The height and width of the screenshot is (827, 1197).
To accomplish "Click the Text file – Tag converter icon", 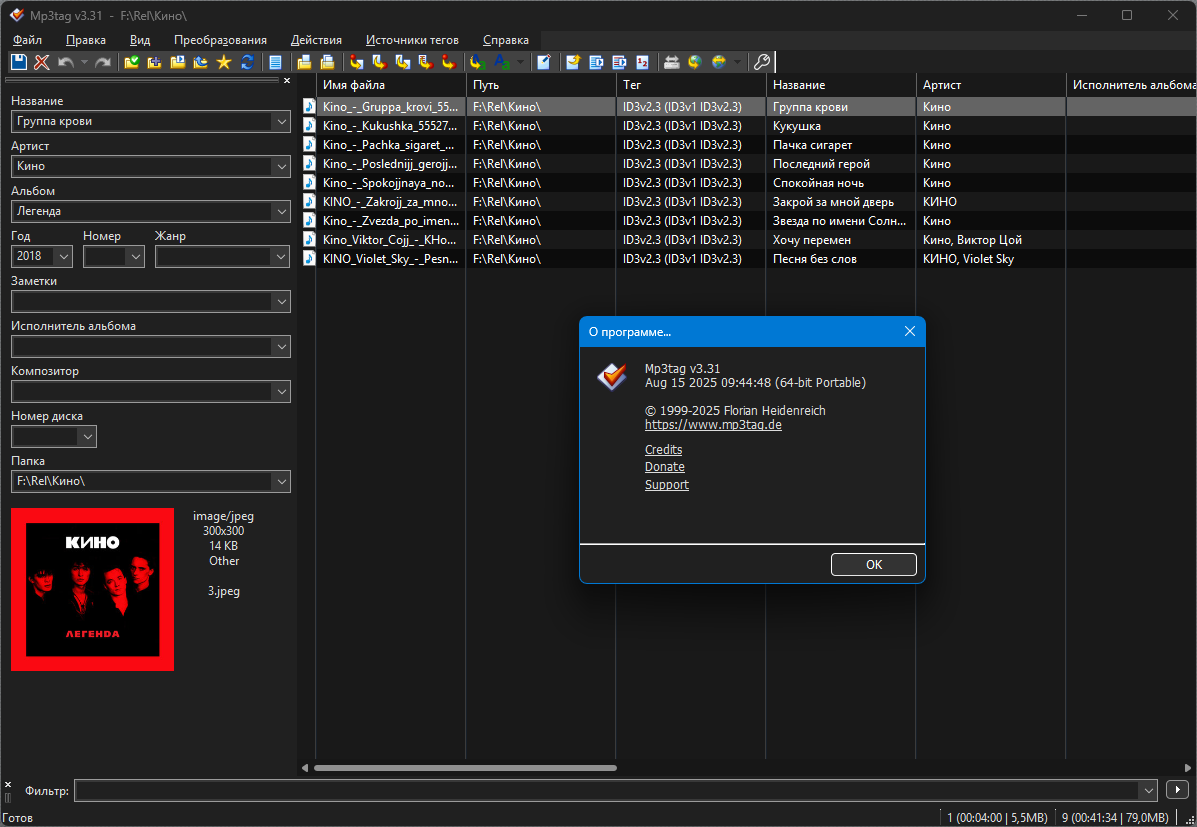I will [x=425, y=63].
